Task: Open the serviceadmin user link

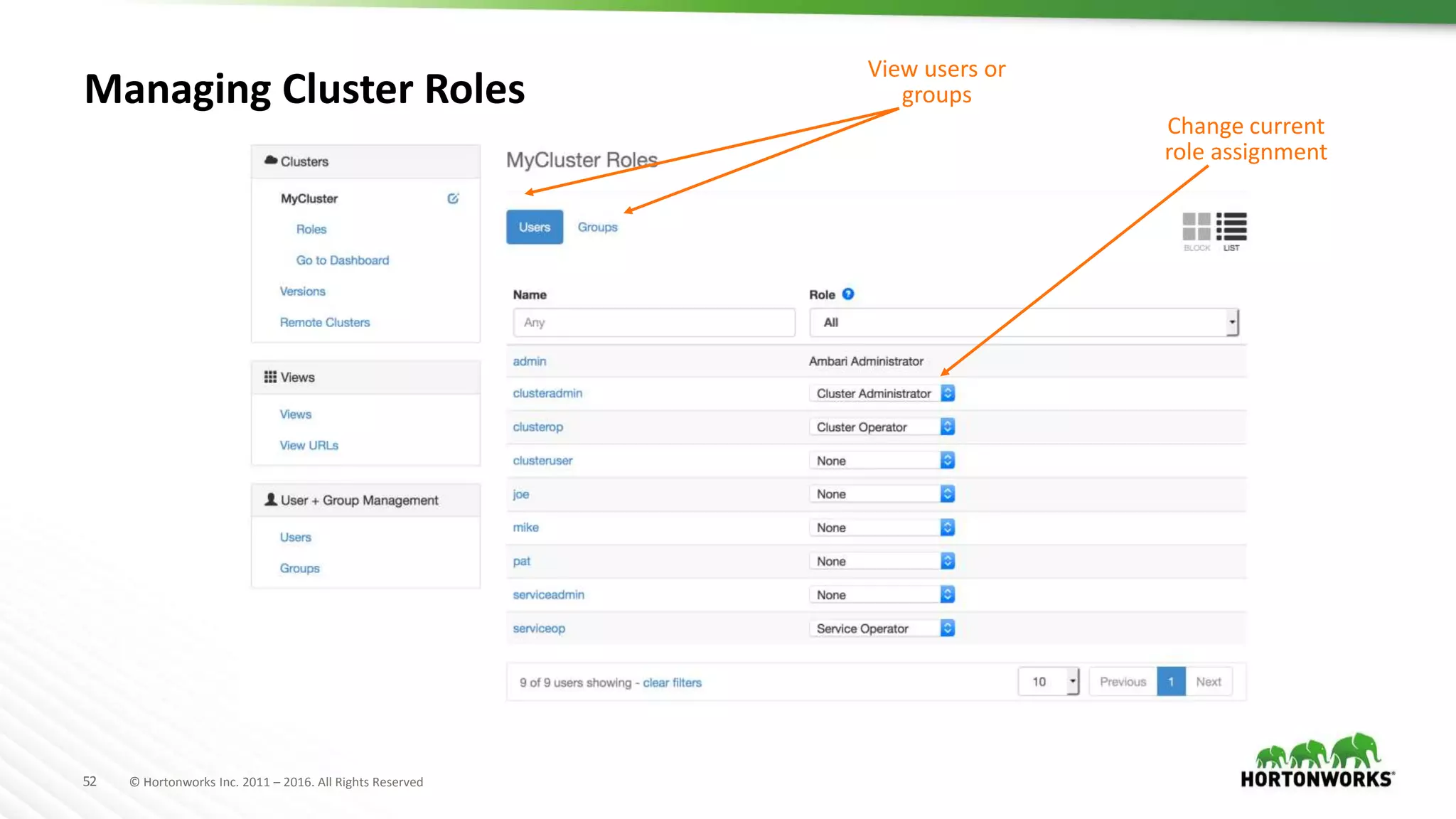Action: tap(549, 594)
